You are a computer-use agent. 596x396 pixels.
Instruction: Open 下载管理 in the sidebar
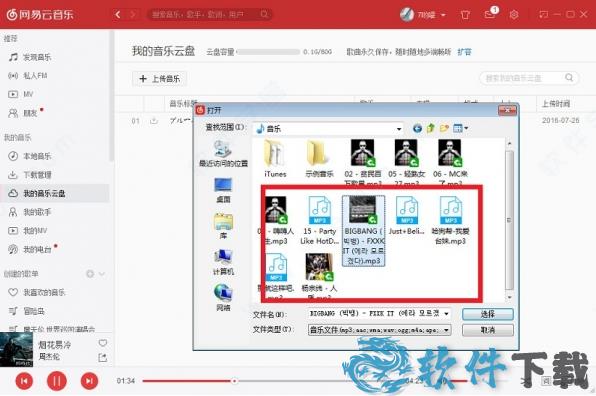pos(30,175)
